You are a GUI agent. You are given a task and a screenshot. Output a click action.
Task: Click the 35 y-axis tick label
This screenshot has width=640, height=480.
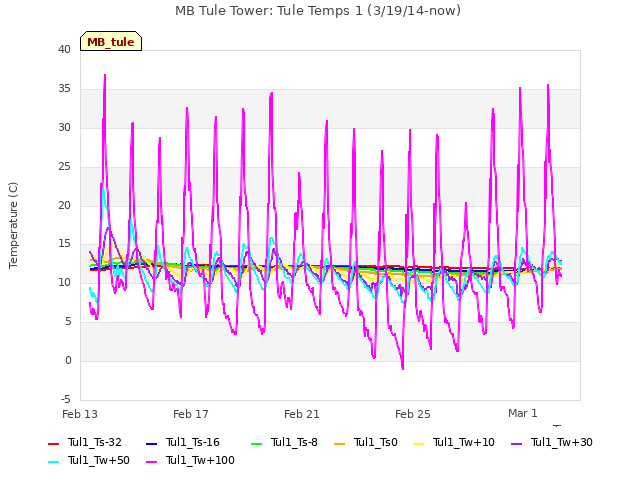pos(64,89)
